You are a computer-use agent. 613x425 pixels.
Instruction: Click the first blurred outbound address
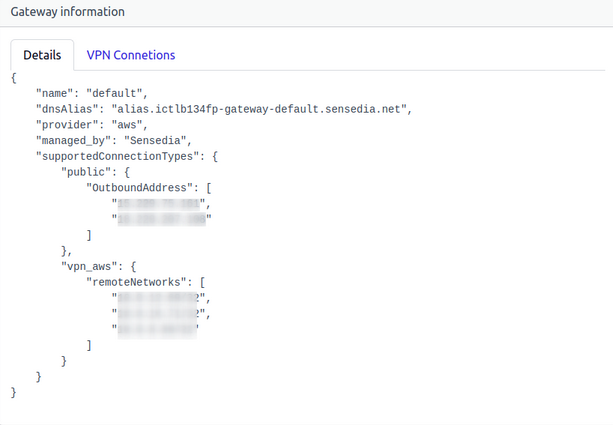(160, 204)
